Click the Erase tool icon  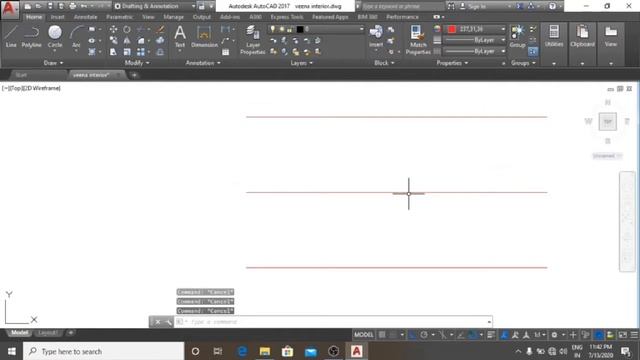tap(160, 29)
